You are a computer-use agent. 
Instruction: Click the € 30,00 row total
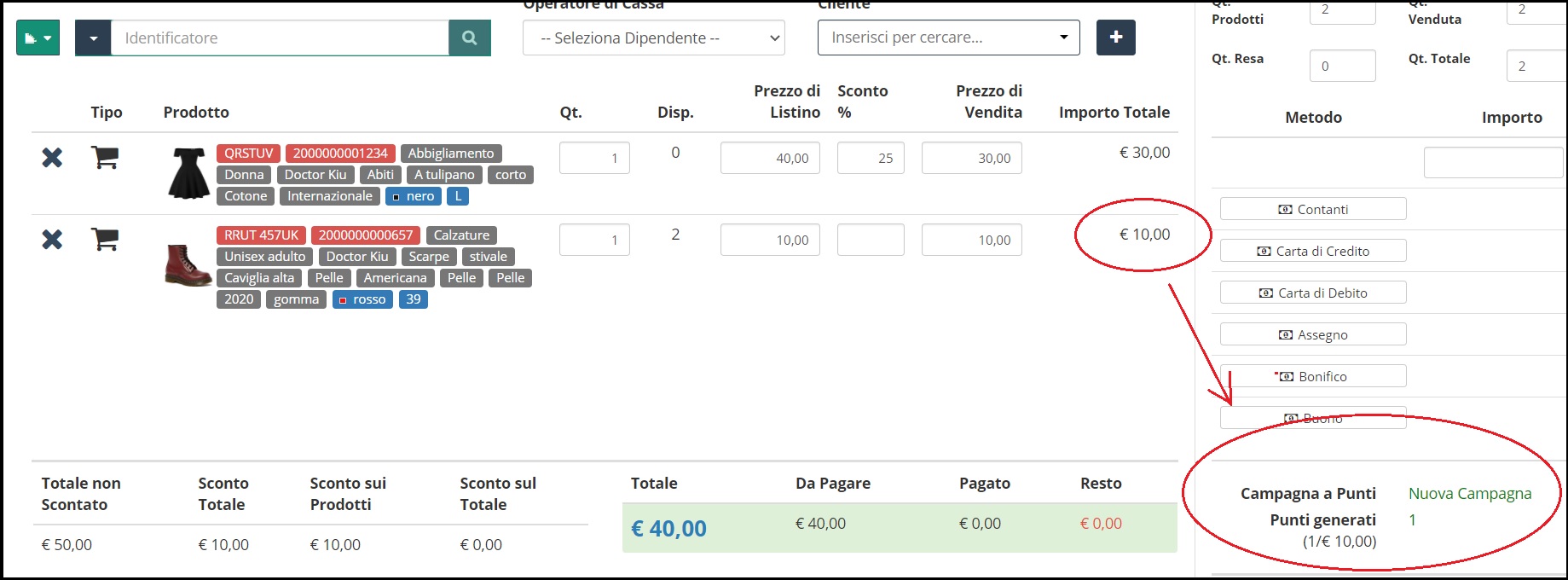point(1144,153)
